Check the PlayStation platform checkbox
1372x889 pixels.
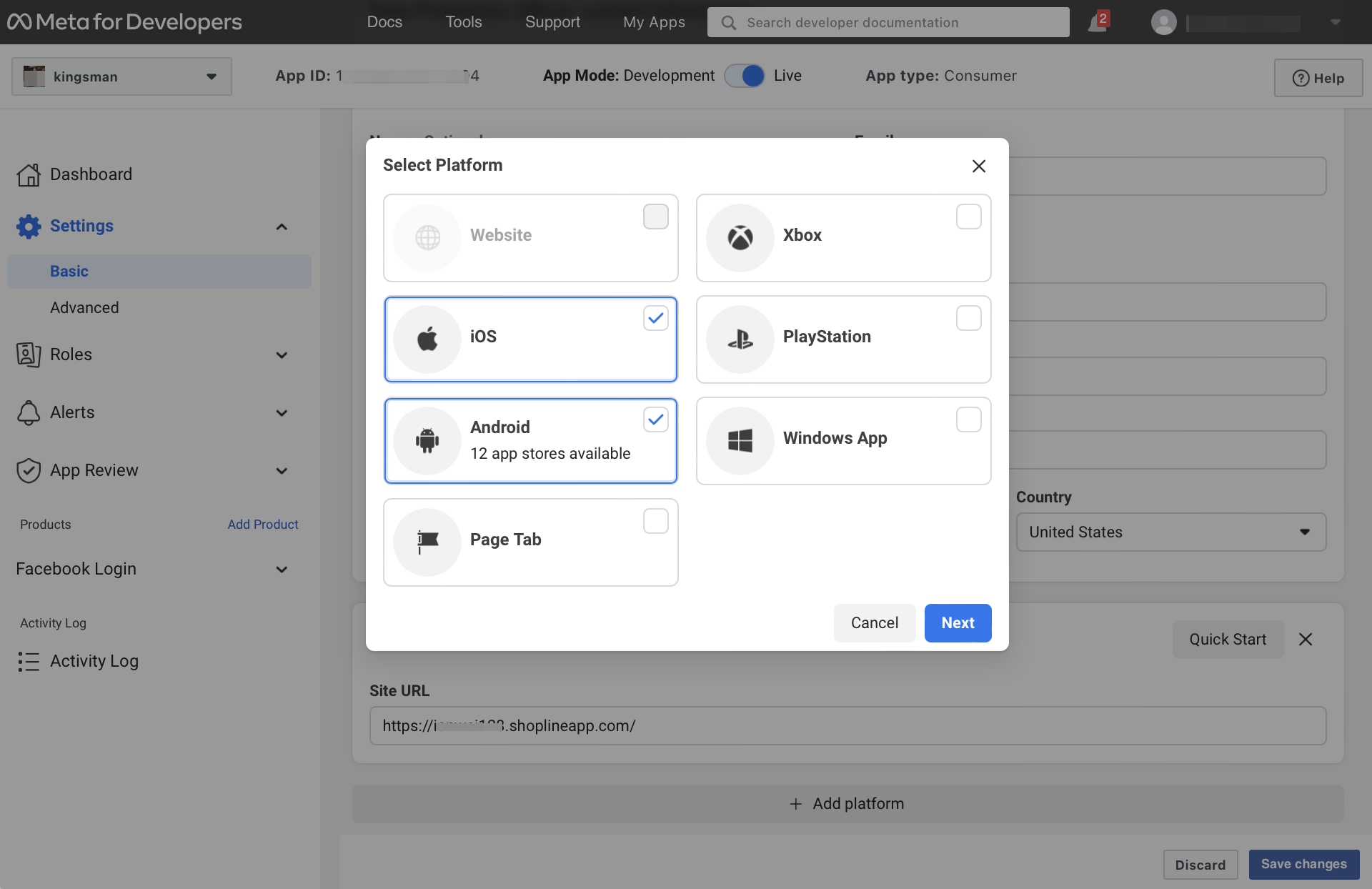969,318
